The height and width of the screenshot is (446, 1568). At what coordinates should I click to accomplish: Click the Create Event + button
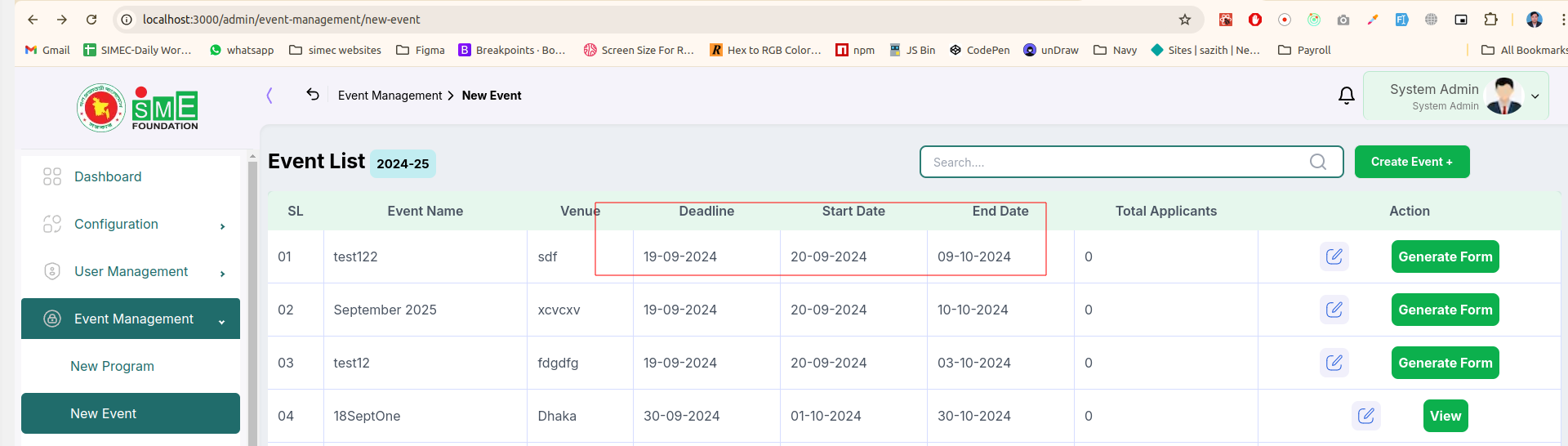point(1412,162)
